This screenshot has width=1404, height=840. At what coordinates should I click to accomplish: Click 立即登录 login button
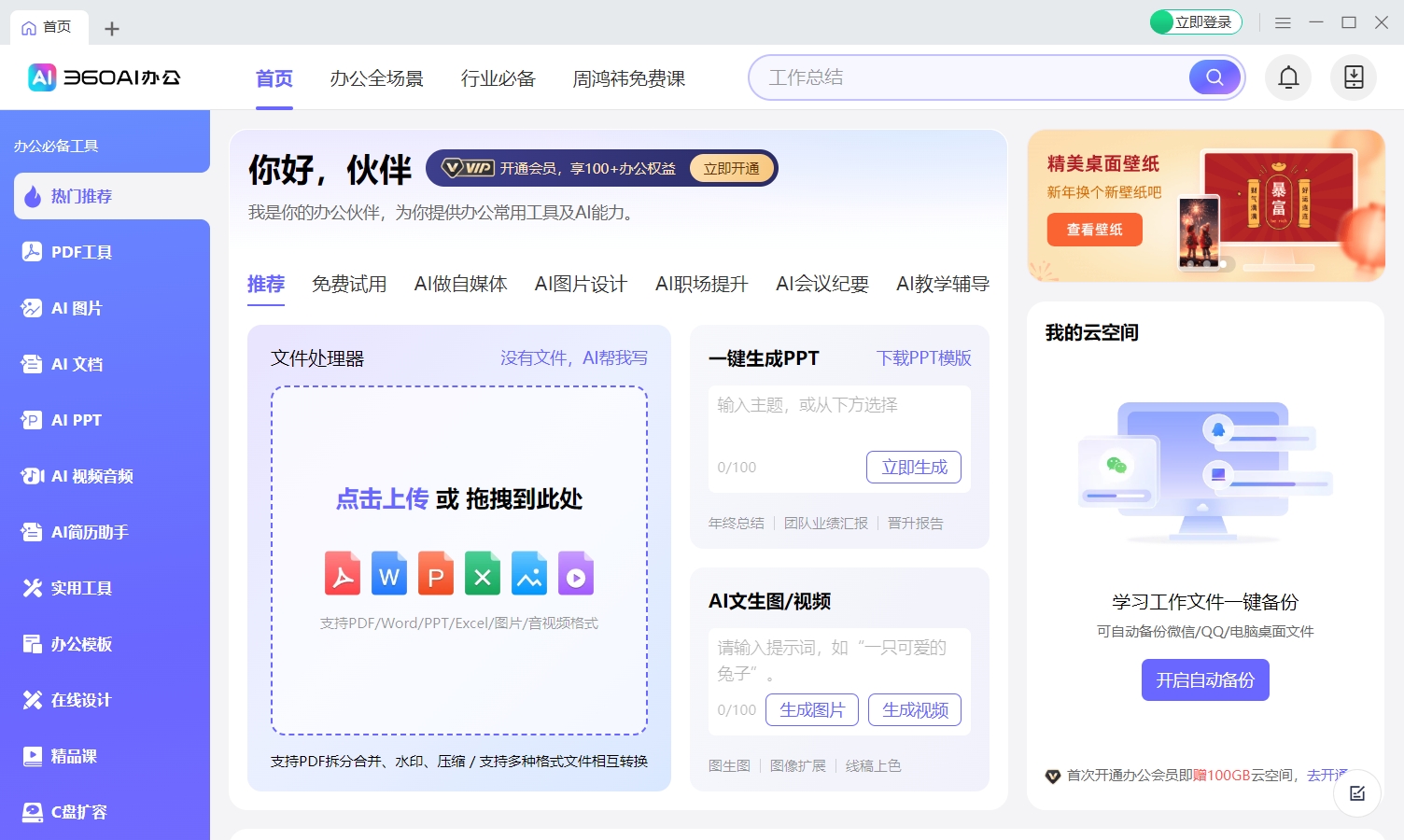tap(1196, 22)
